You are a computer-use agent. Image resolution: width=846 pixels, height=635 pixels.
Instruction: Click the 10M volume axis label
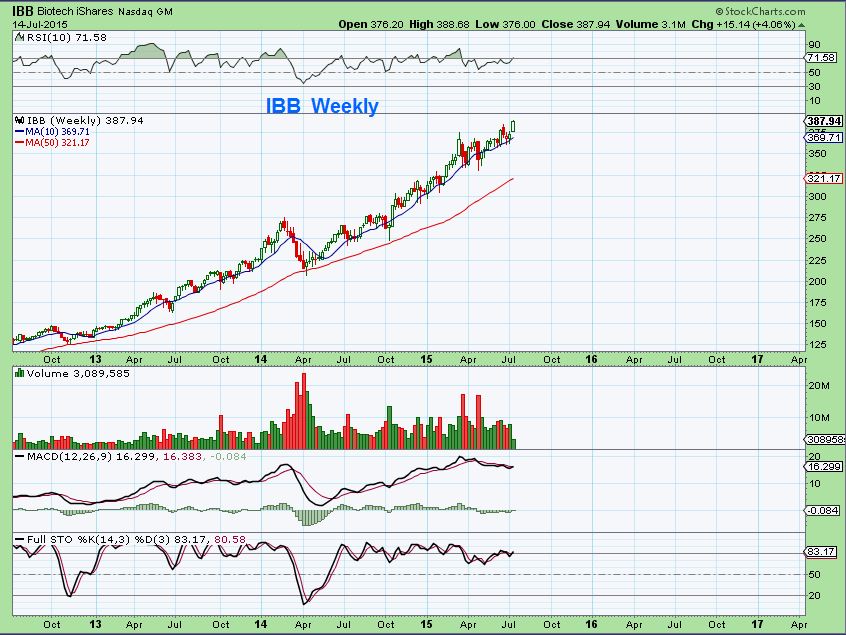(818, 418)
